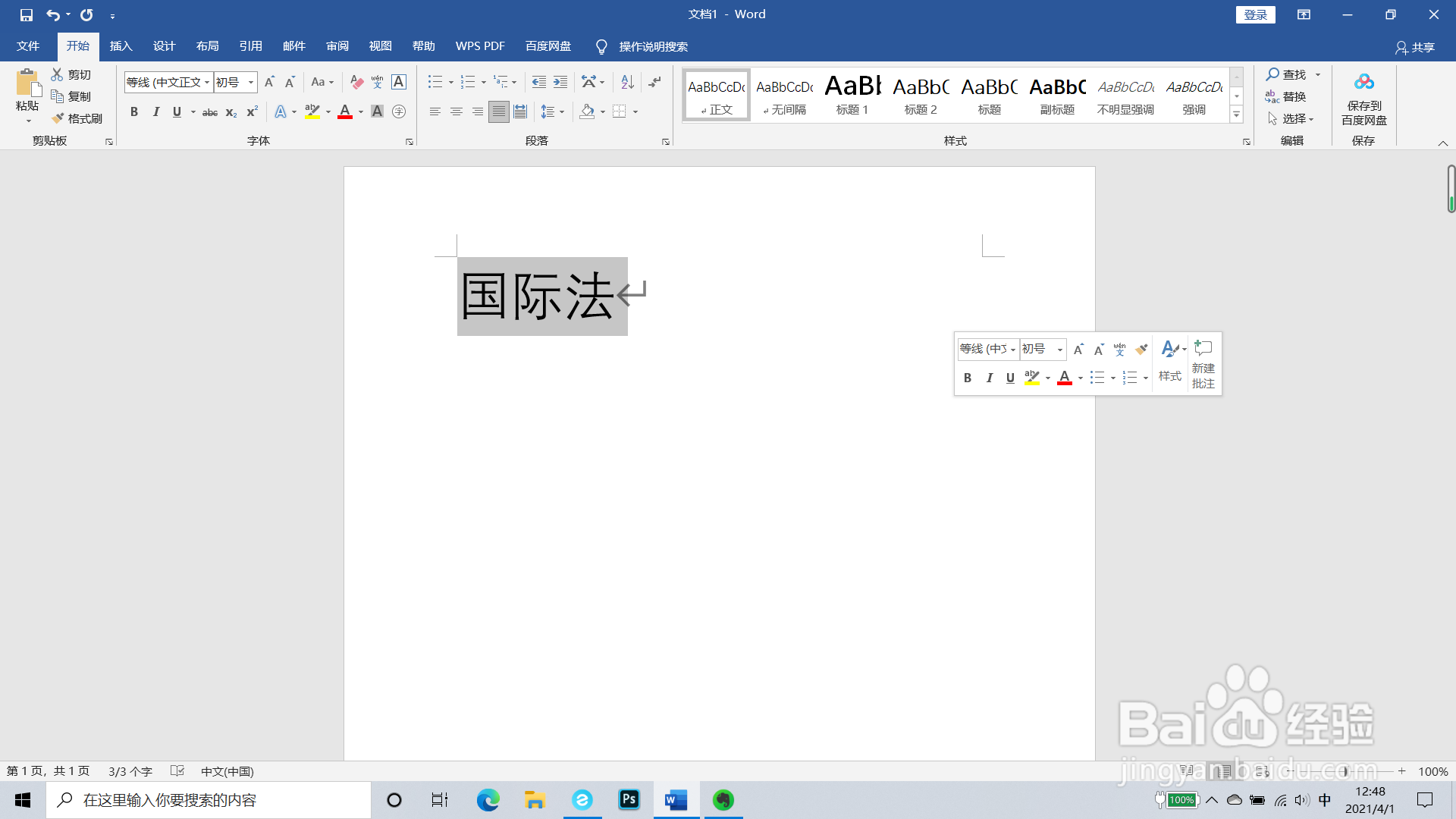Screen dimensions: 1456x819
Task: Click the Pinyin Guide icon
Action: (377, 82)
